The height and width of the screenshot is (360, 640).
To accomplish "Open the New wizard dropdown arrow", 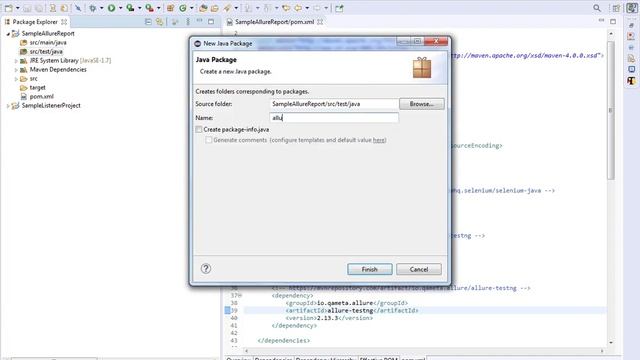I will tap(18, 8).
